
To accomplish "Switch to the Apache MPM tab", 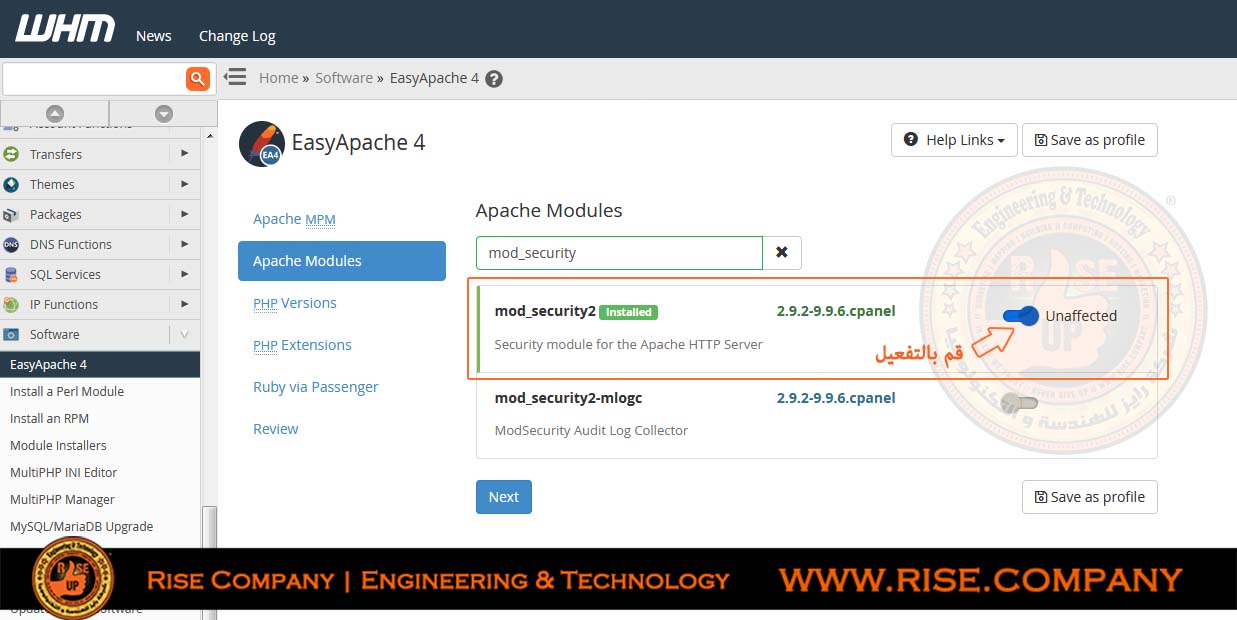I will point(294,219).
